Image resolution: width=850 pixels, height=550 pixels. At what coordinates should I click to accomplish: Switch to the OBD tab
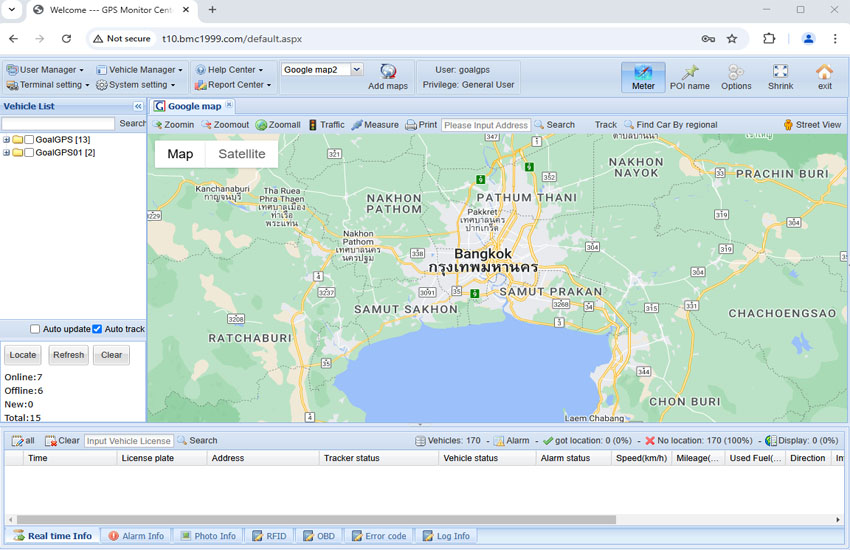pyautogui.click(x=320, y=536)
